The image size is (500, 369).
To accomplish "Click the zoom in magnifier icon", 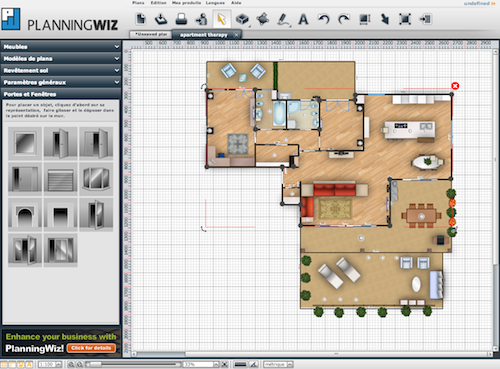I will [71, 364].
